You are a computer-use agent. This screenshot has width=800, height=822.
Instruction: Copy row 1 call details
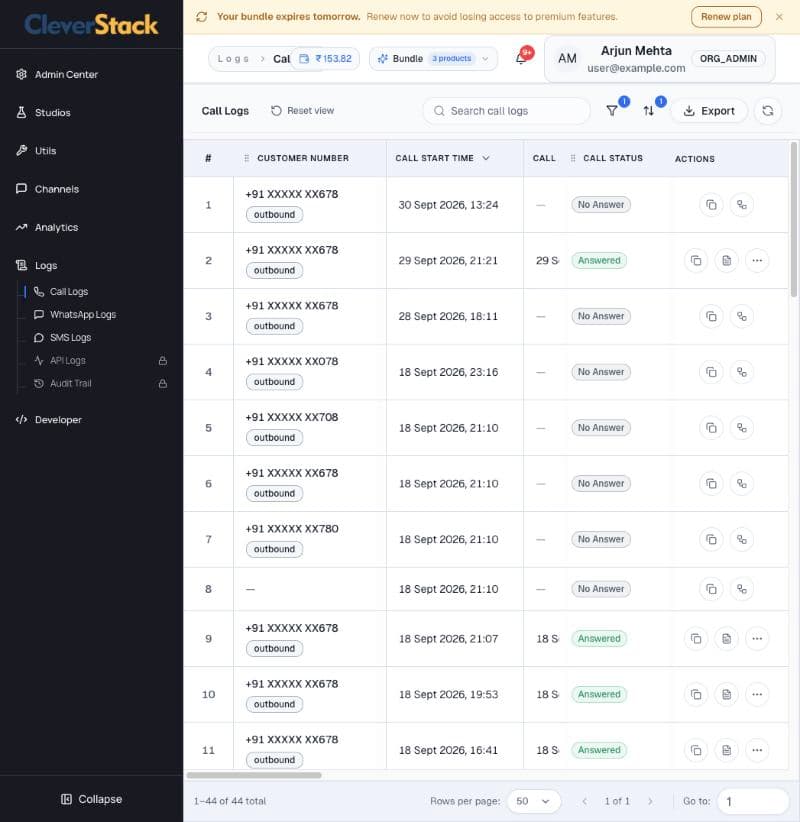711,204
